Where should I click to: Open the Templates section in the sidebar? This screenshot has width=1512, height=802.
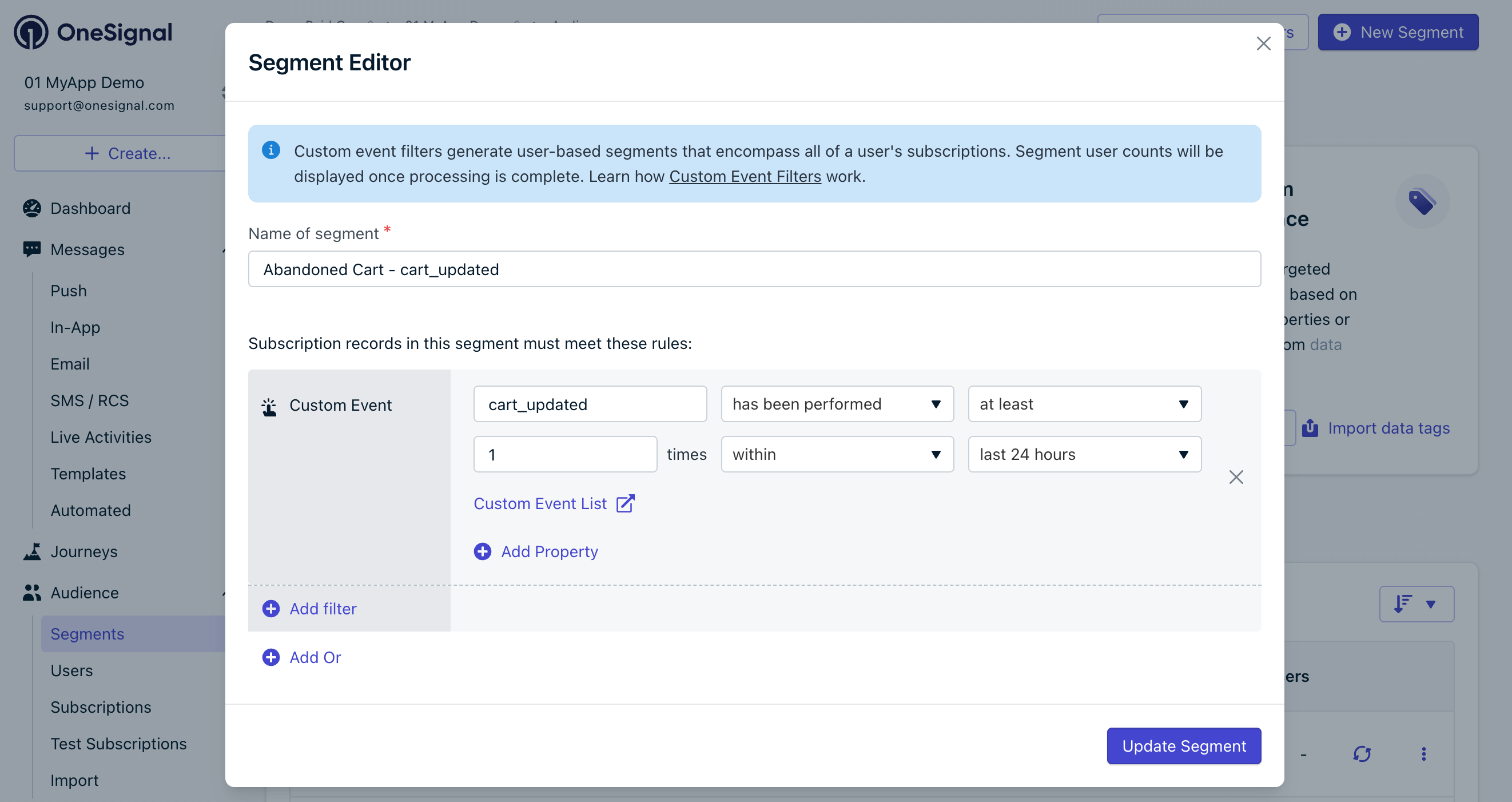88,474
